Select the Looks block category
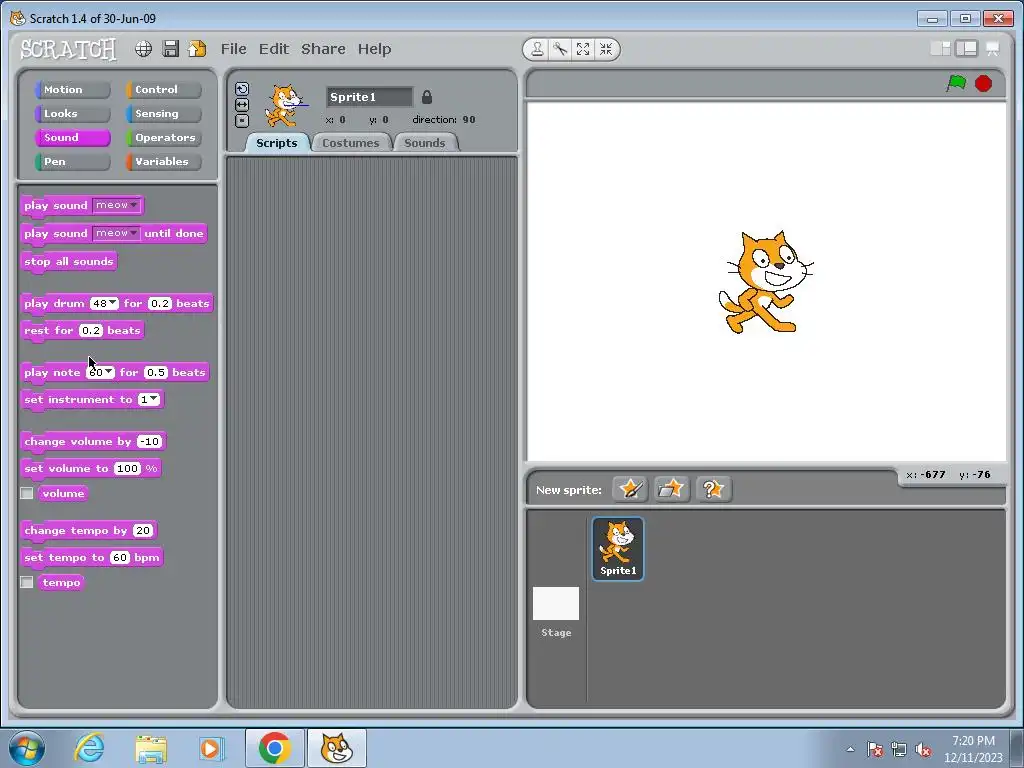 point(72,114)
